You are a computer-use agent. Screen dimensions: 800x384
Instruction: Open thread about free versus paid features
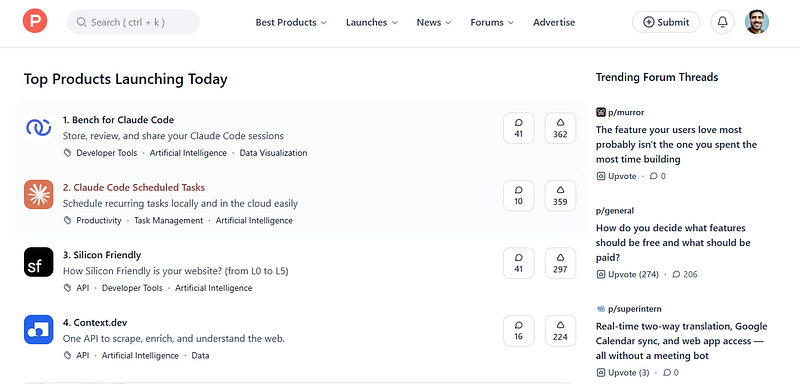tap(673, 243)
